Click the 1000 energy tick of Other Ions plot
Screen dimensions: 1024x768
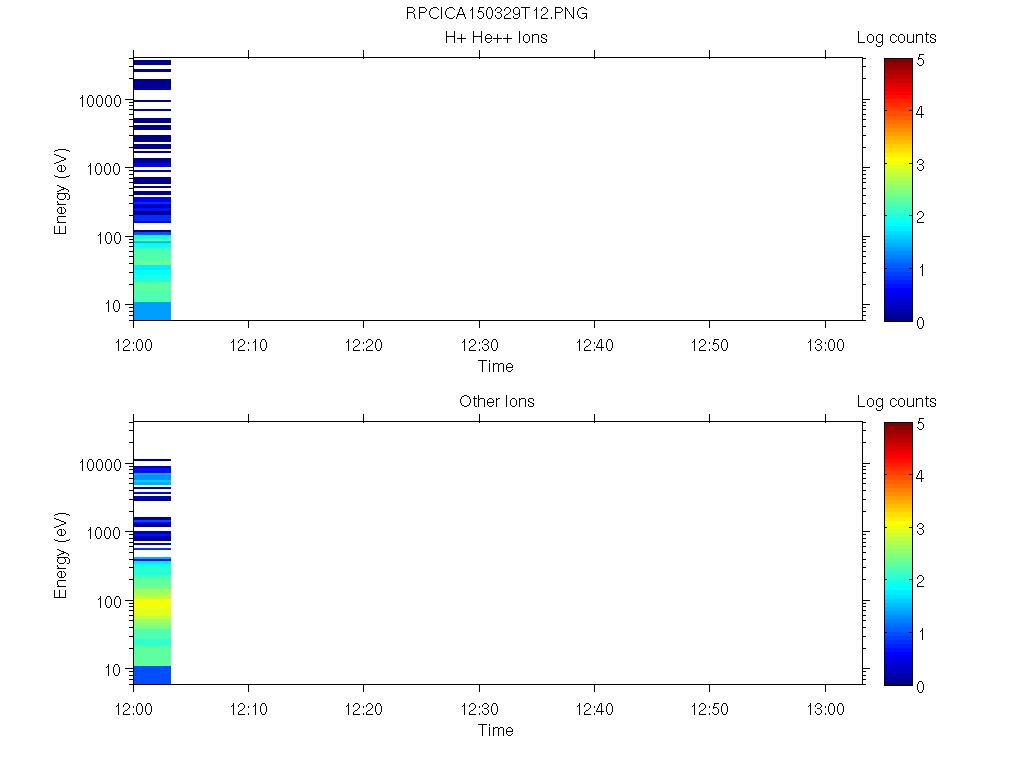click(104, 533)
